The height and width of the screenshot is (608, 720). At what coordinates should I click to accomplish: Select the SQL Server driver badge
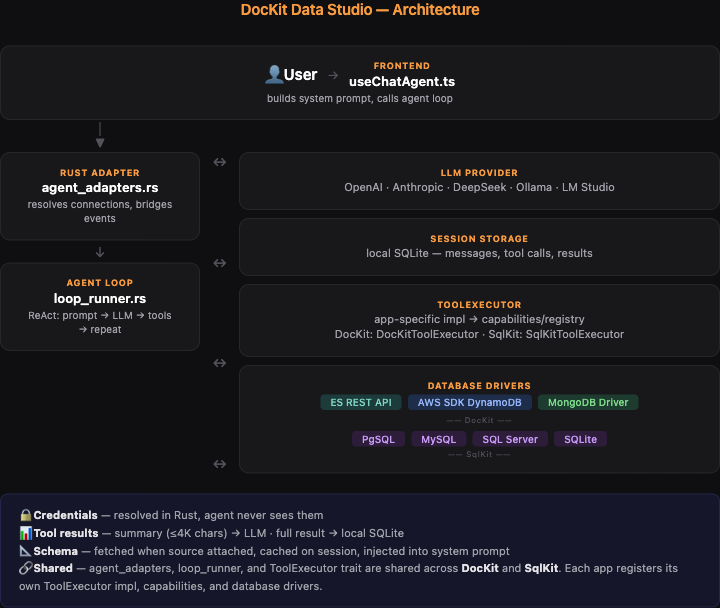coord(510,439)
